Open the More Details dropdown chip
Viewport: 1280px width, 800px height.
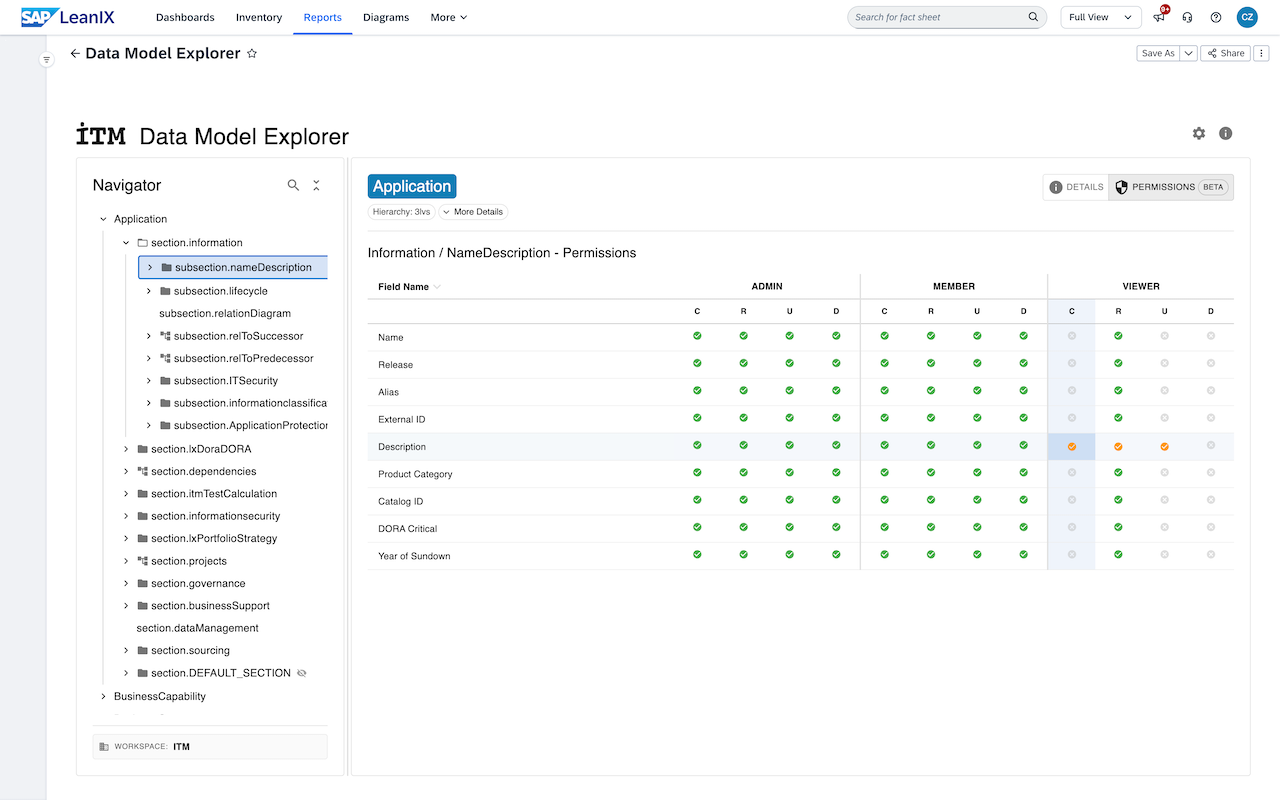point(472,212)
